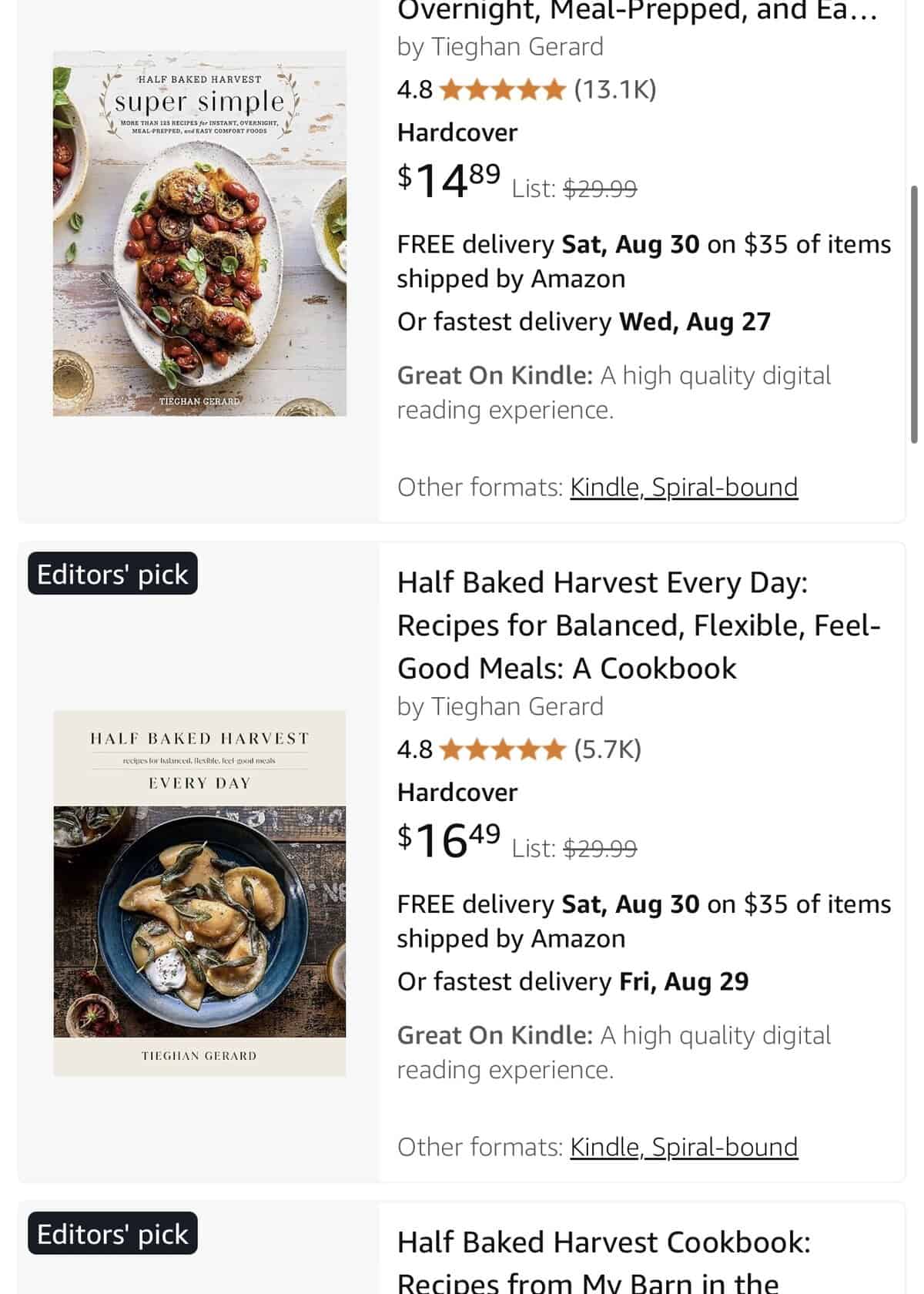The width and height of the screenshot is (924, 1294).
Task: Click the star rating for Super Simple
Action: coord(502,90)
